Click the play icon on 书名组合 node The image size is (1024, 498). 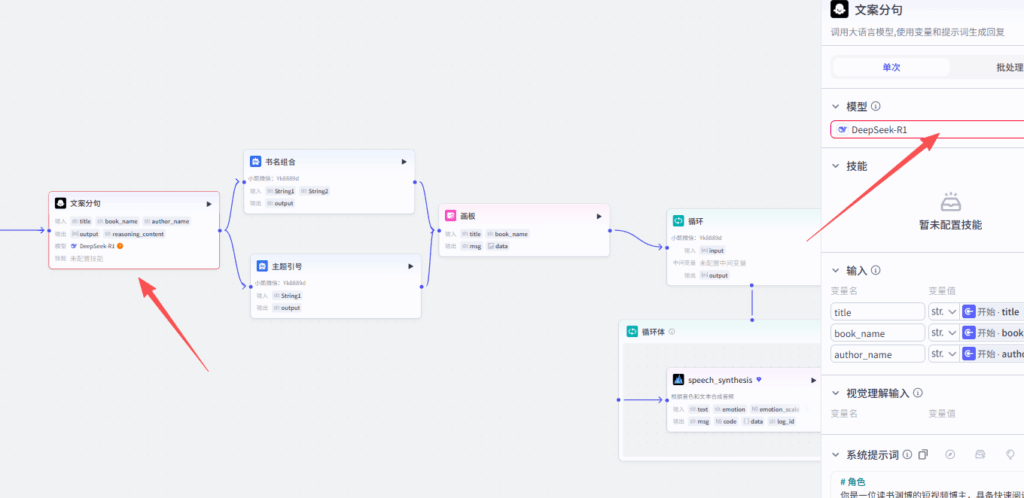(x=404, y=161)
